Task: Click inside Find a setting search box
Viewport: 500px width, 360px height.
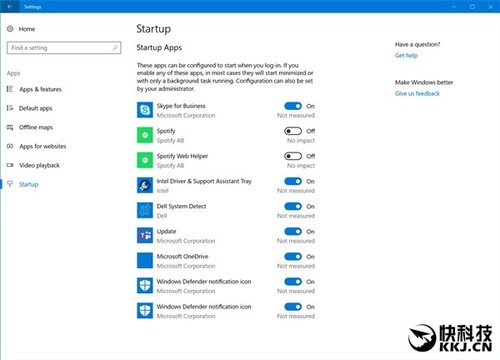Action: (64, 48)
